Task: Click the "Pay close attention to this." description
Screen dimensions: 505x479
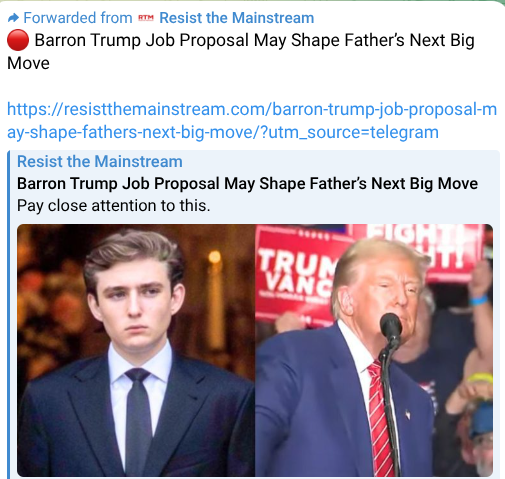Action: 114,205
